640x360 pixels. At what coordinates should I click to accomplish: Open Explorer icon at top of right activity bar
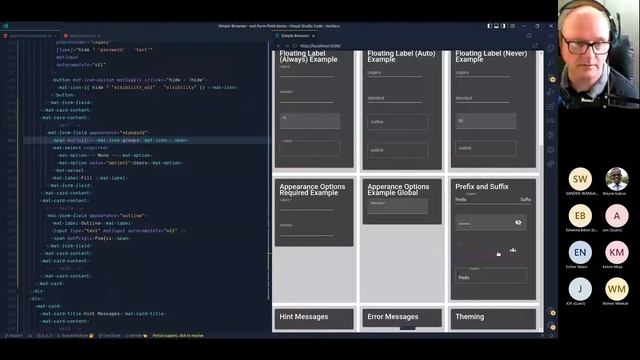point(551,48)
